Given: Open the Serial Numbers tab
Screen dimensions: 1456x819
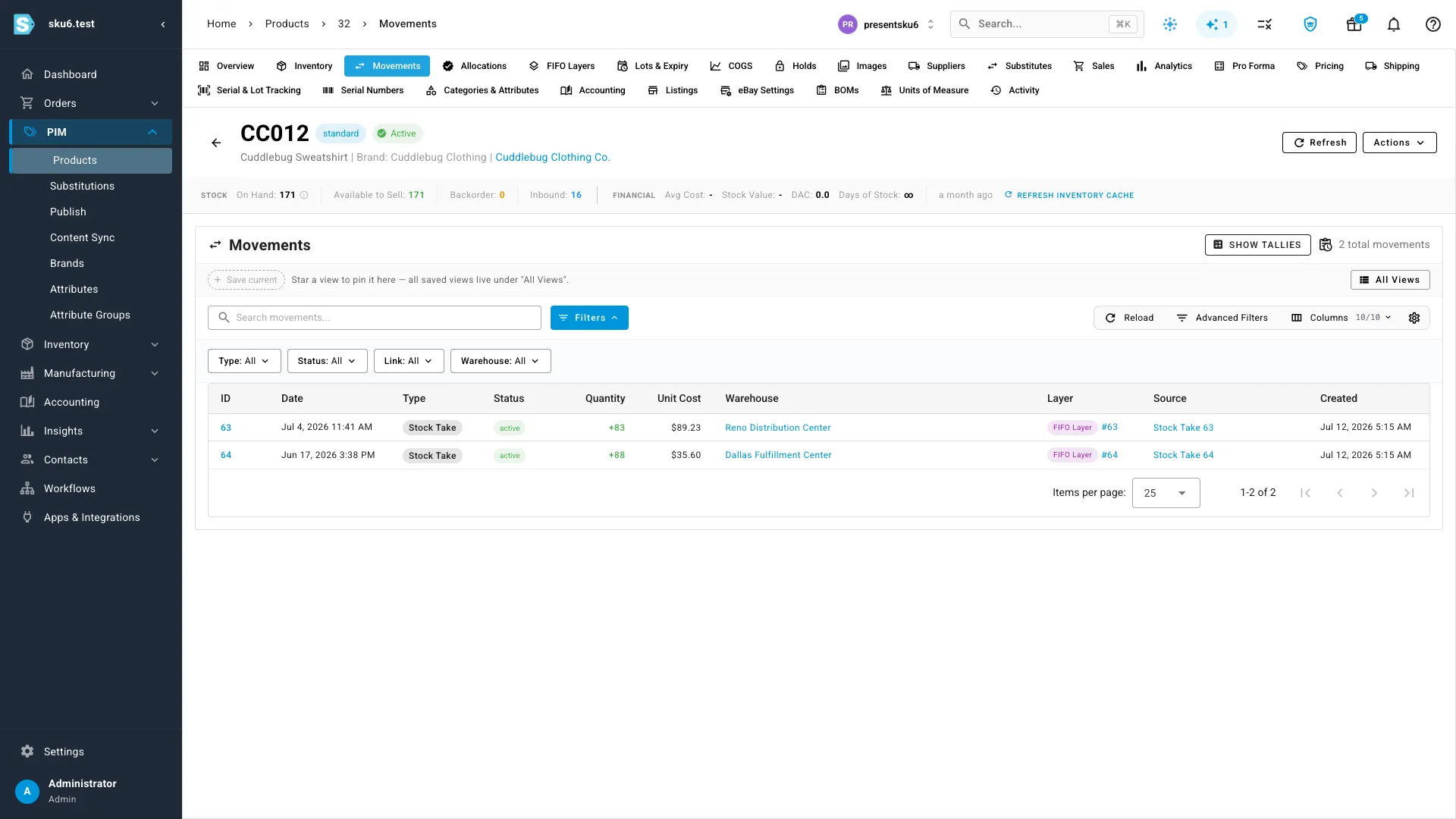Looking at the screenshot, I should pos(363,90).
